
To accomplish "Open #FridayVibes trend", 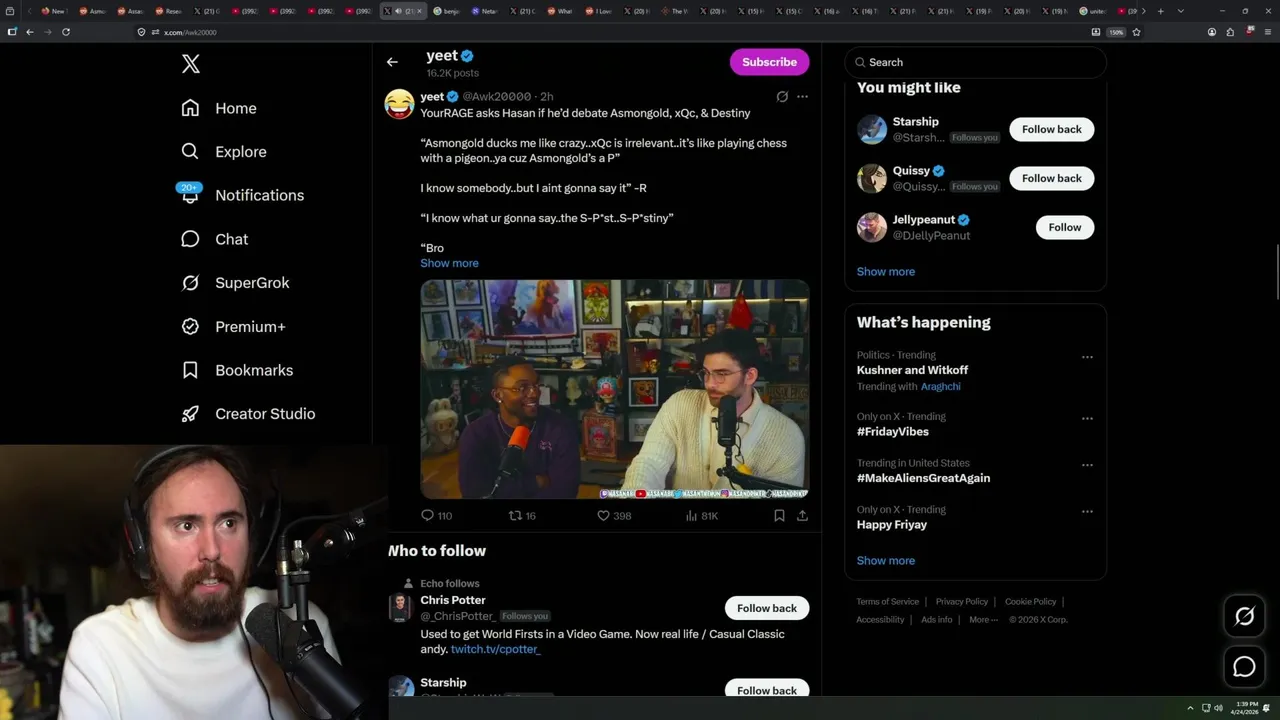I will 892,432.
